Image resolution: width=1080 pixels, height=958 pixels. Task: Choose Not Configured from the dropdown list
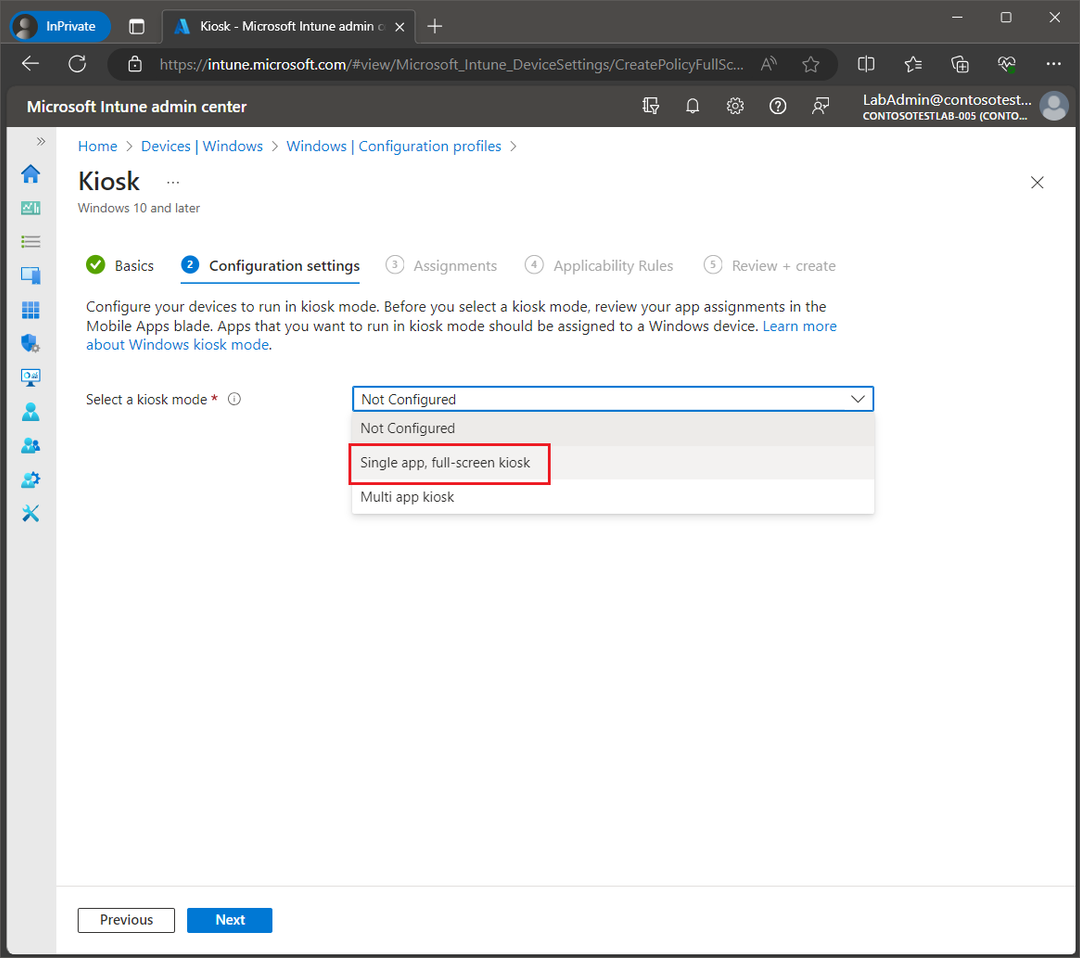(x=612, y=428)
